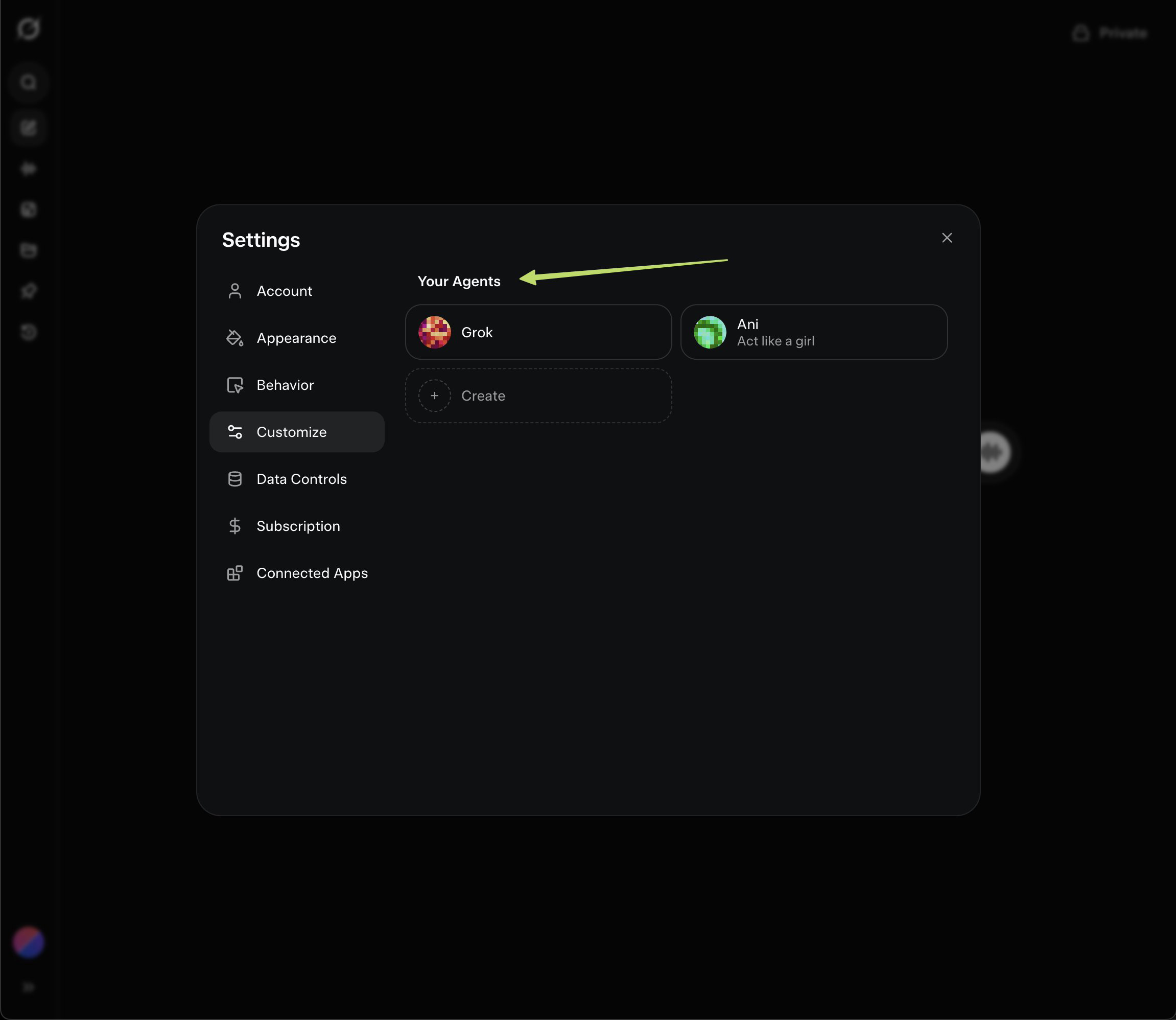Open the voice mode sidebar icon
Image resolution: width=1176 pixels, height=1020 pixels.
pyautogui.click(x=29, y=169)
